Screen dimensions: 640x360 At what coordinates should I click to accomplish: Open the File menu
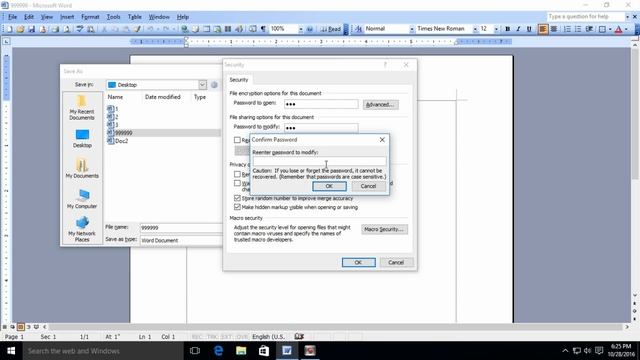(x=12, y=17)
